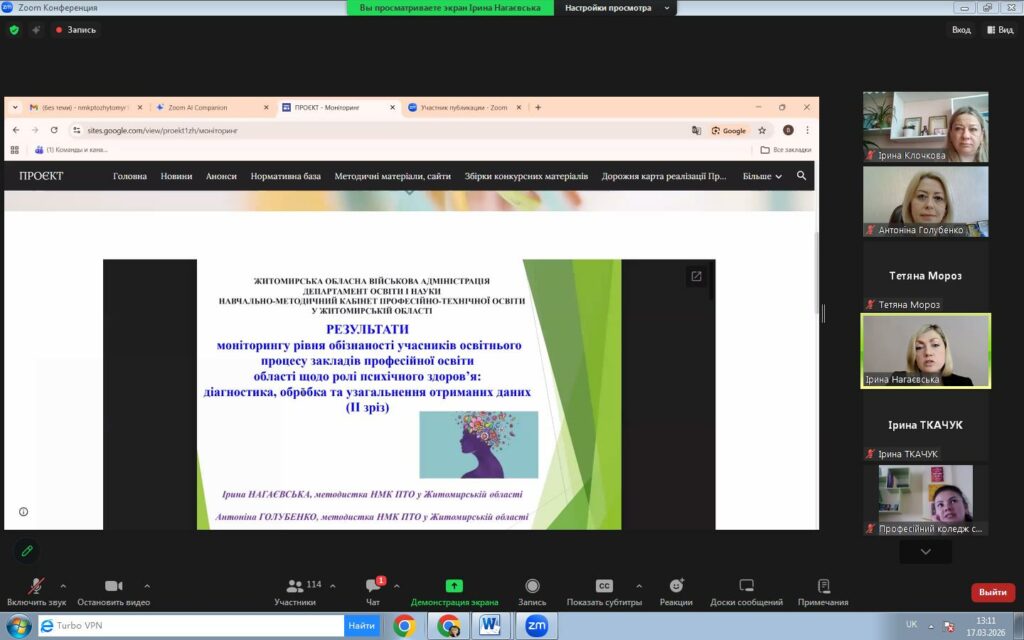This screenshot has height=640, width=1024.
Task: Click the green Демонстрация экрана icon
Action: click(x=454, y=586)
